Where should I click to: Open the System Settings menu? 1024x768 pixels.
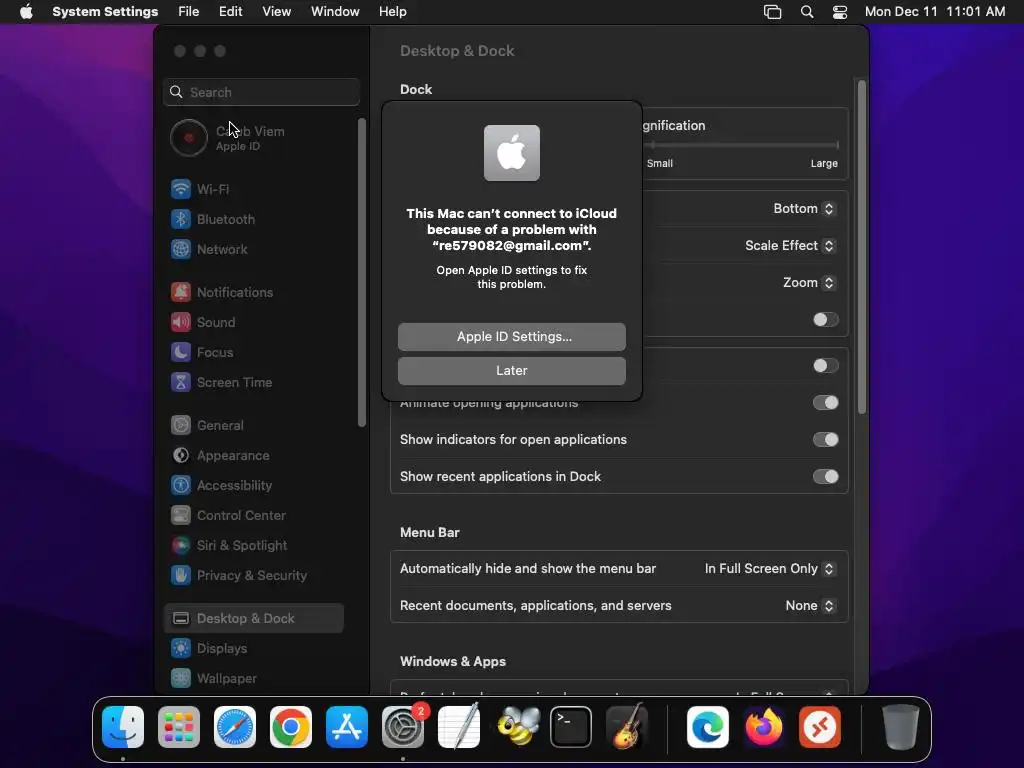point(105,12)
